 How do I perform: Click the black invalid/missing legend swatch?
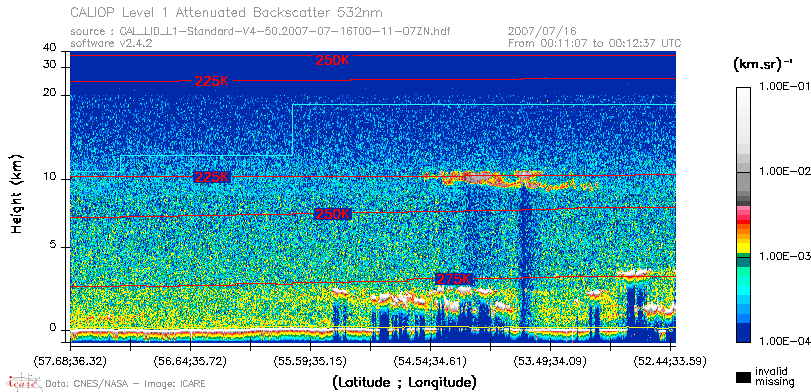743,377
